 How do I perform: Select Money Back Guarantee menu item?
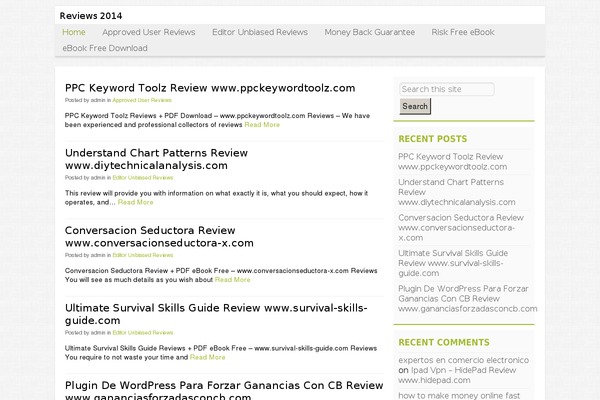click(x=370, y=32)
